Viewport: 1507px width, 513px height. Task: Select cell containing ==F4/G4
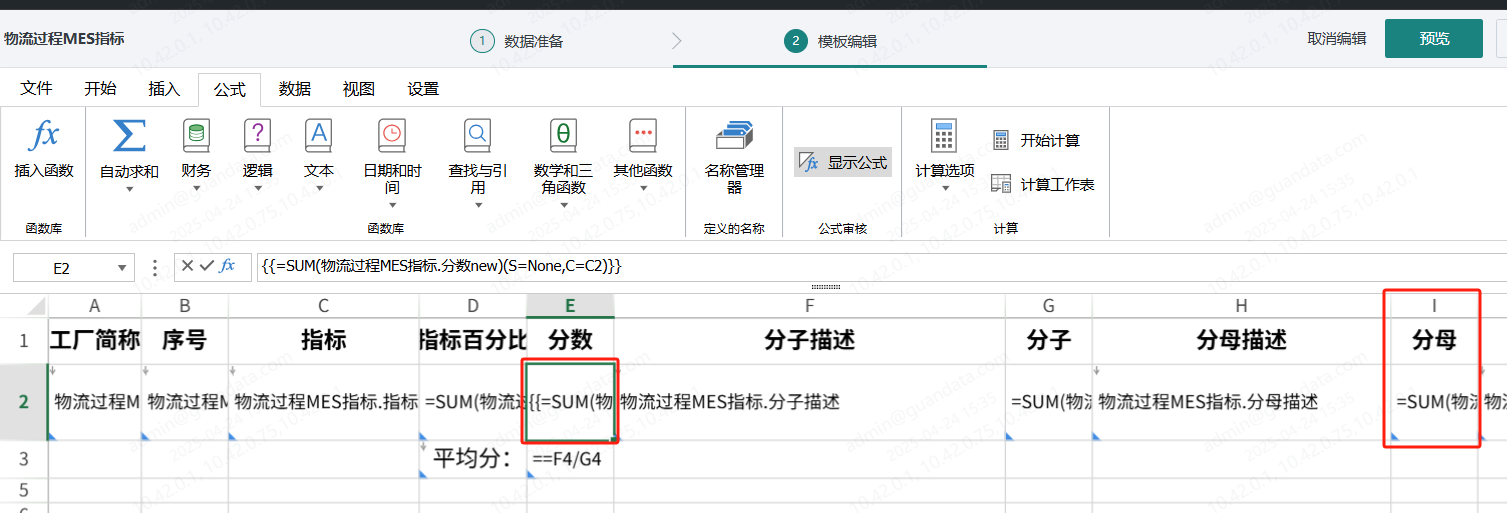click(x=570, y=460)
